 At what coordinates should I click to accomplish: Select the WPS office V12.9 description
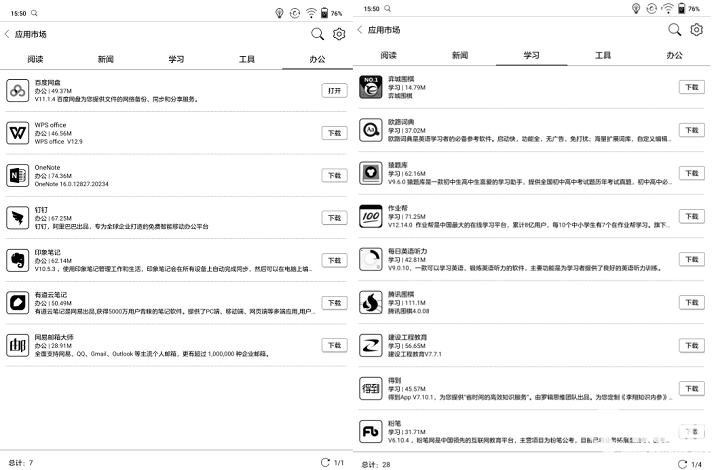[59, 142]
